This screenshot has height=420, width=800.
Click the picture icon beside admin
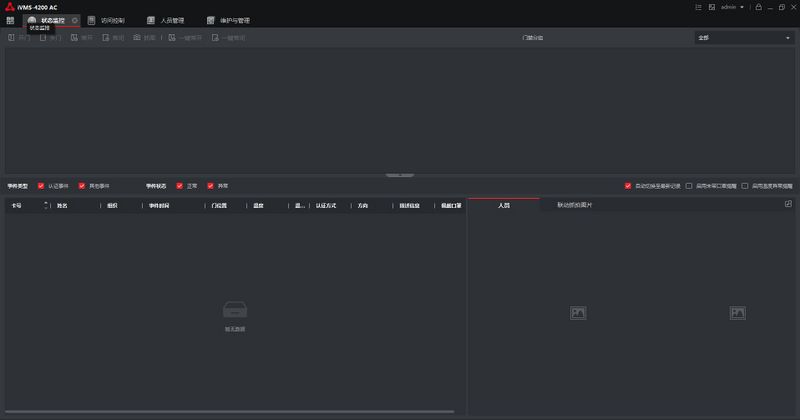[x=711, y=7]
